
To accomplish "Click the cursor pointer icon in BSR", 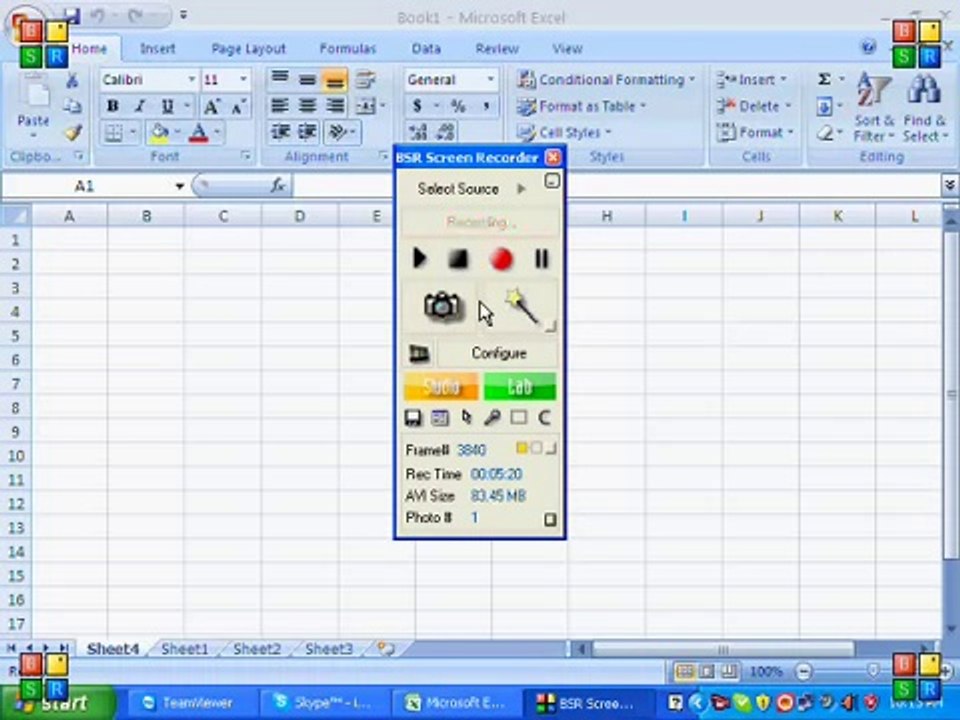I will (x=467, y=418).
